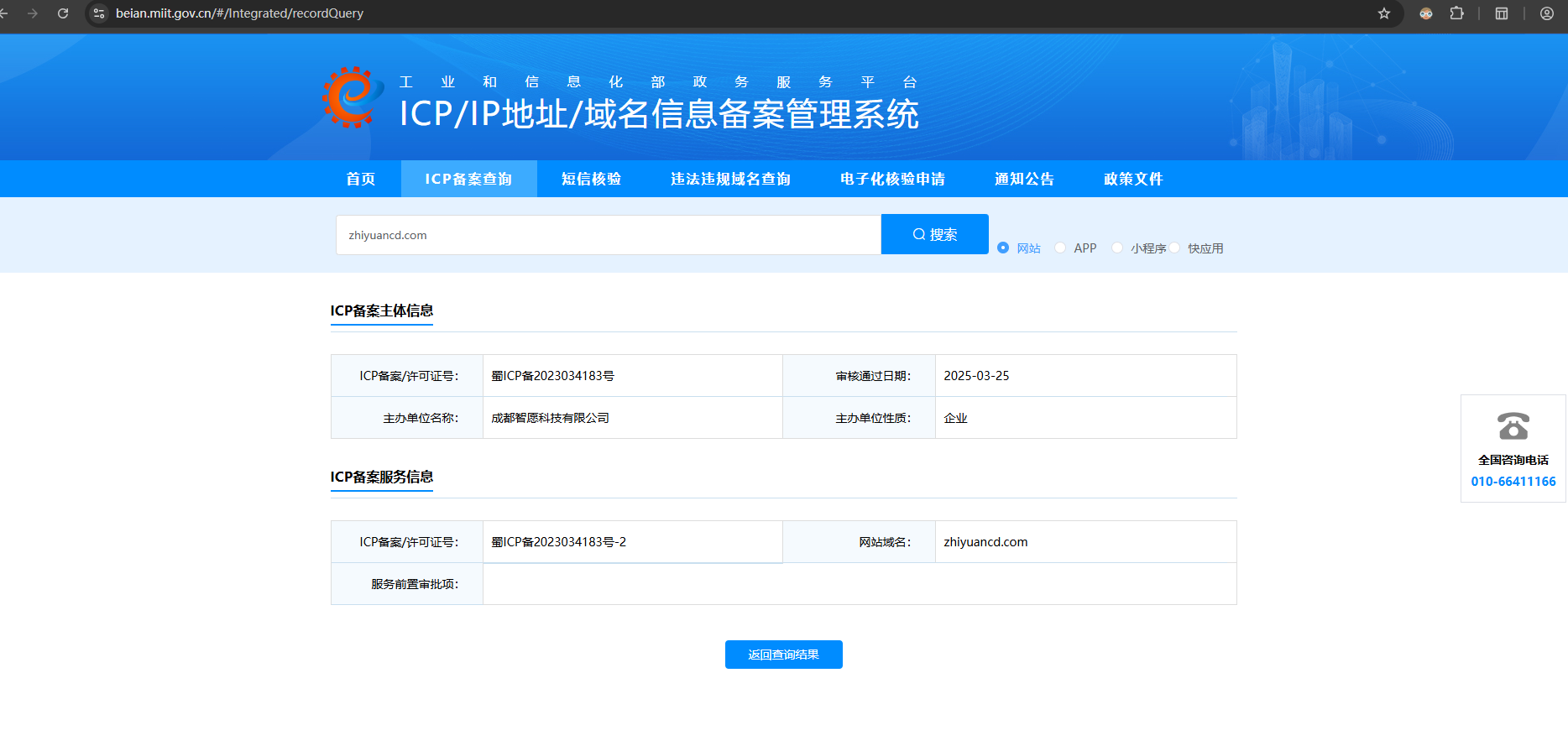
Task: Open the 违法违规域名查询 tab
Action: click(730, 179)
